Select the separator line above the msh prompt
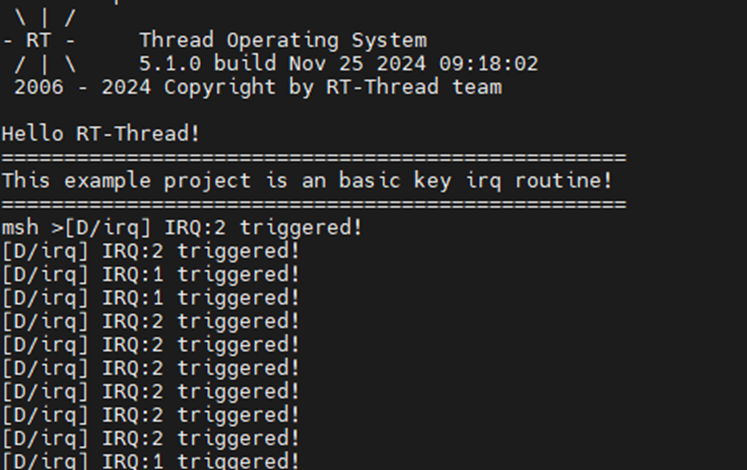747x470 pixels. (314, 204)
